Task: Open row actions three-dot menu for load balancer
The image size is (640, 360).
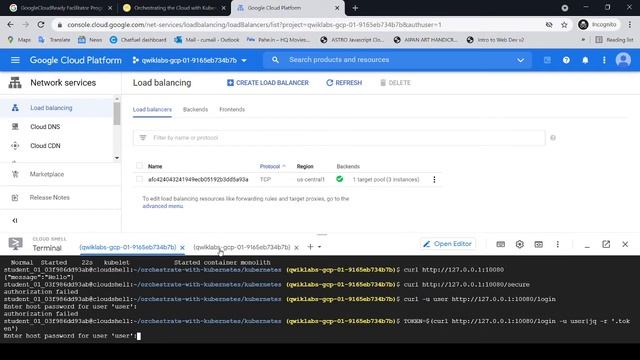Action: coord(434,180)
